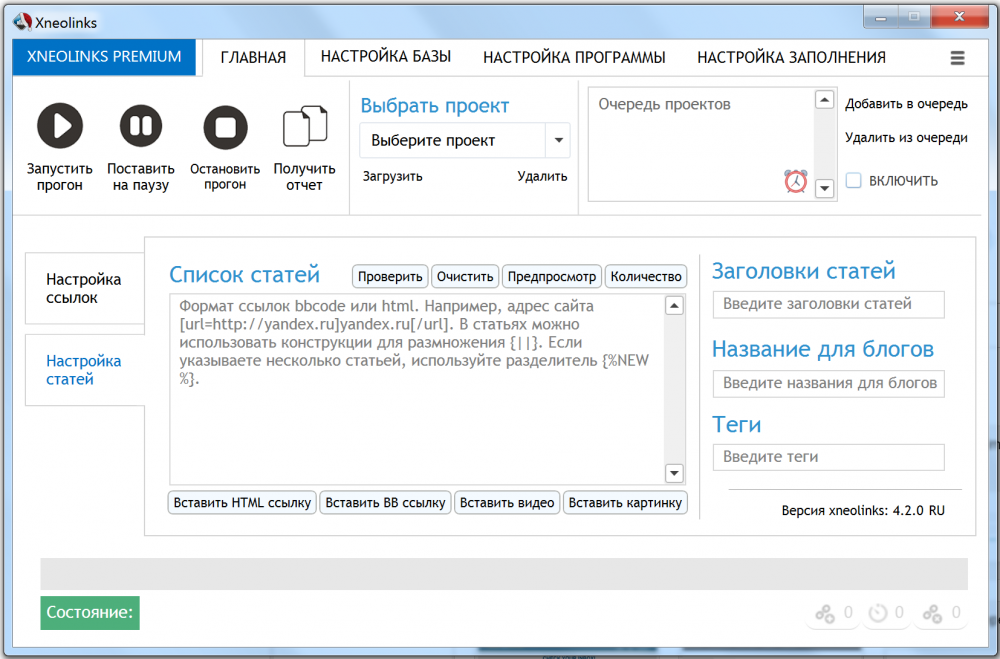This screenshot has height=659, width=1000.
Task: Start the run with the play icon
Action: [x=59, y=126]
